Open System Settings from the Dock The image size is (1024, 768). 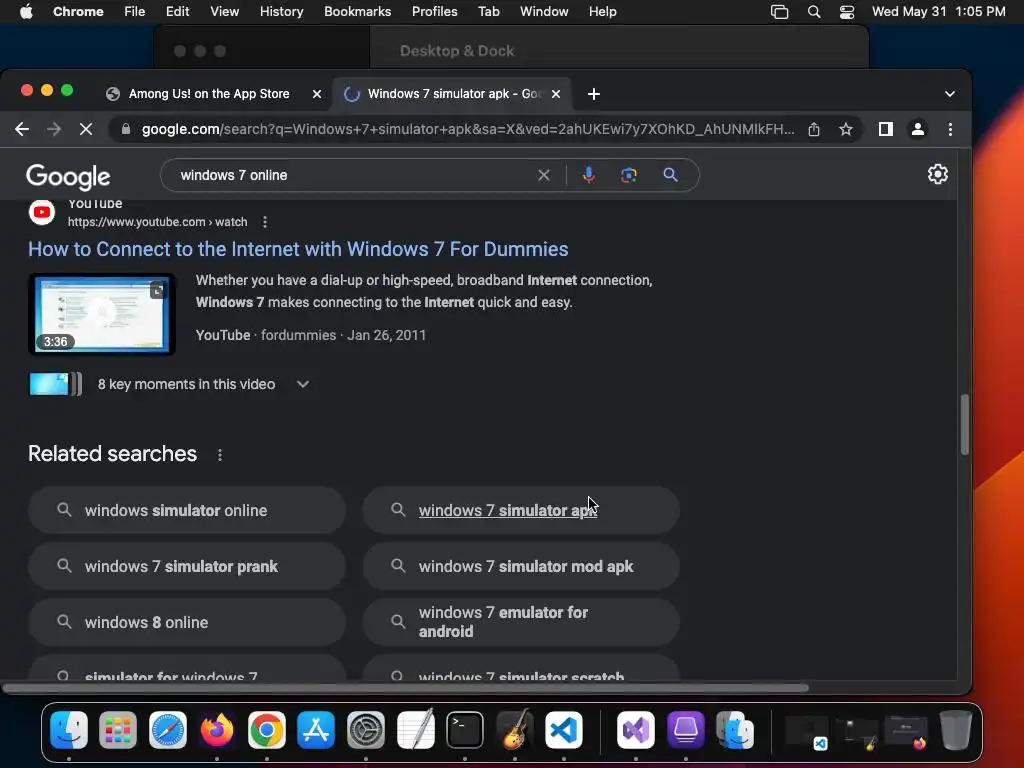click(x=366, y=730)
